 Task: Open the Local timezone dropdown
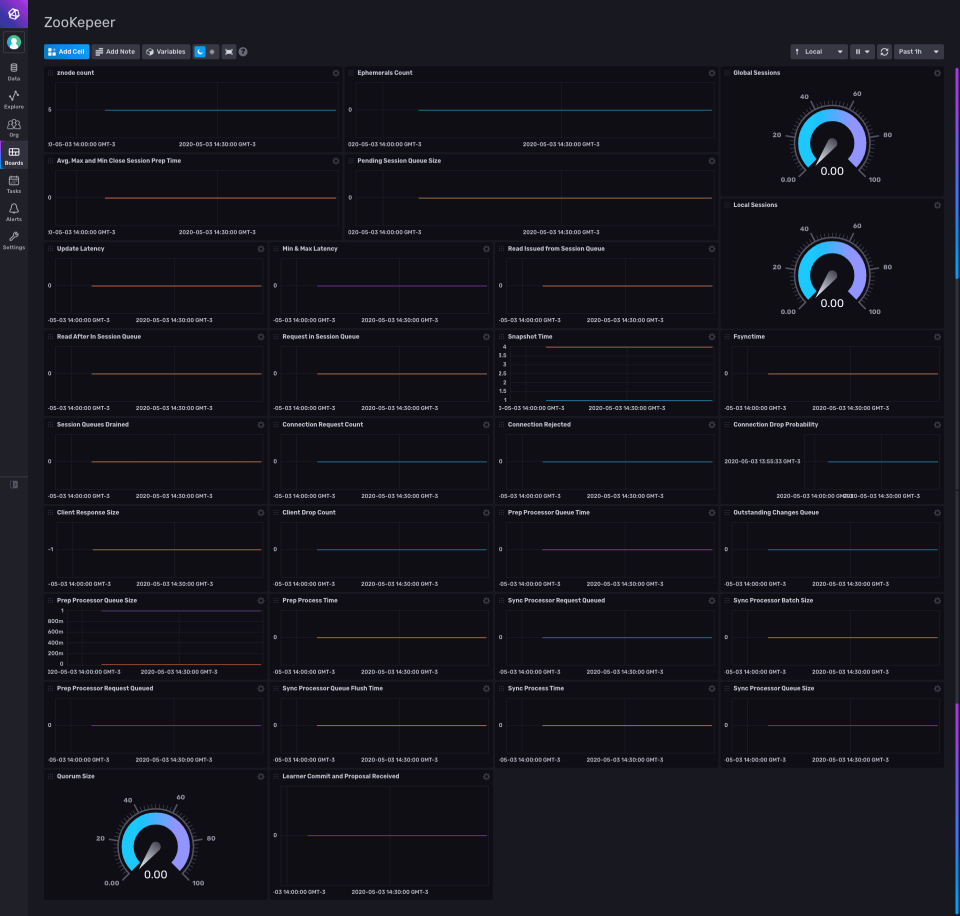pos(819,51)
